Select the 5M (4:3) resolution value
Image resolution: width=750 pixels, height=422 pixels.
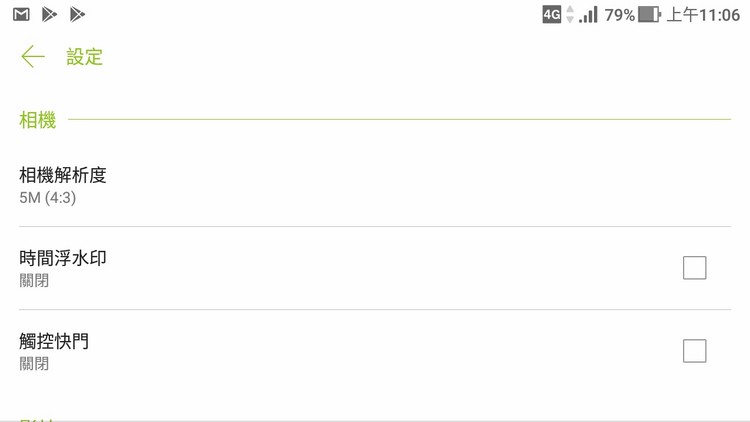click(47, 198)
